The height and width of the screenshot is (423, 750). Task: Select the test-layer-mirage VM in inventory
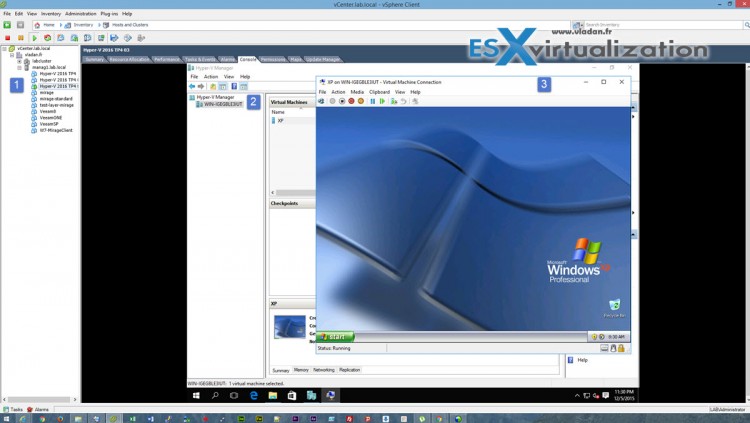coord(56,105)
